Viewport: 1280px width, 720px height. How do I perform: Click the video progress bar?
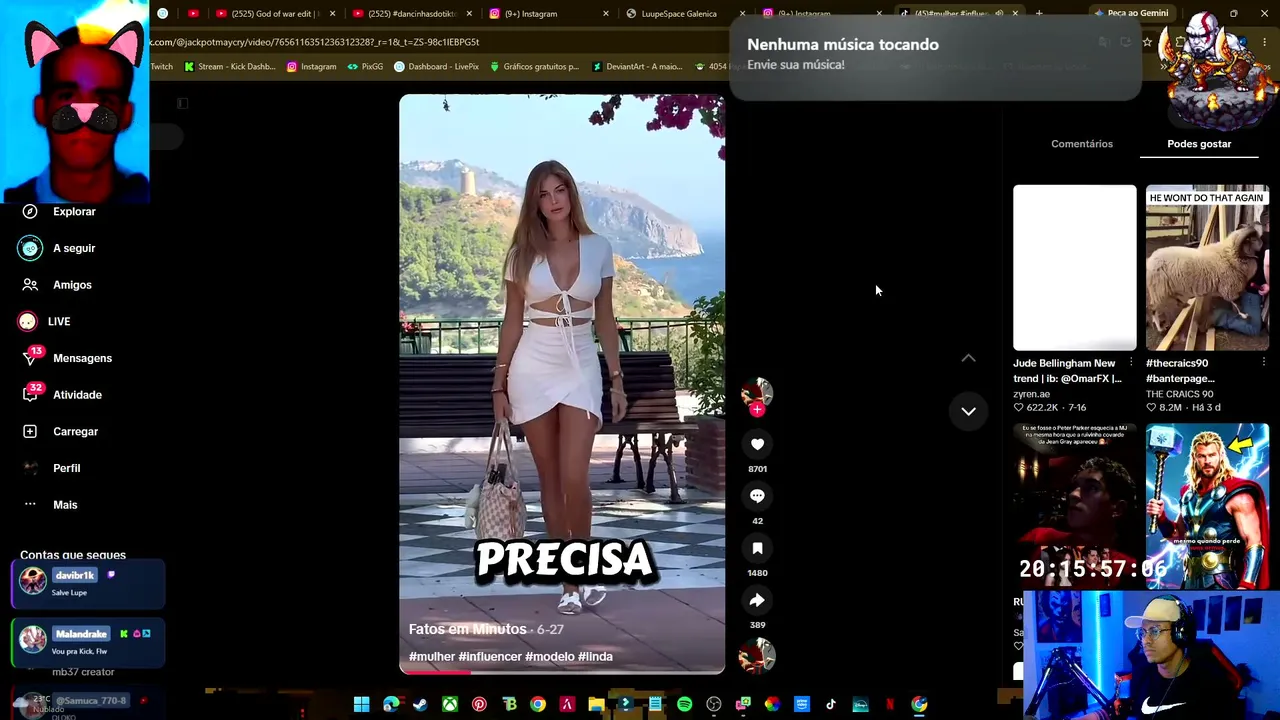tap(562, 672)
